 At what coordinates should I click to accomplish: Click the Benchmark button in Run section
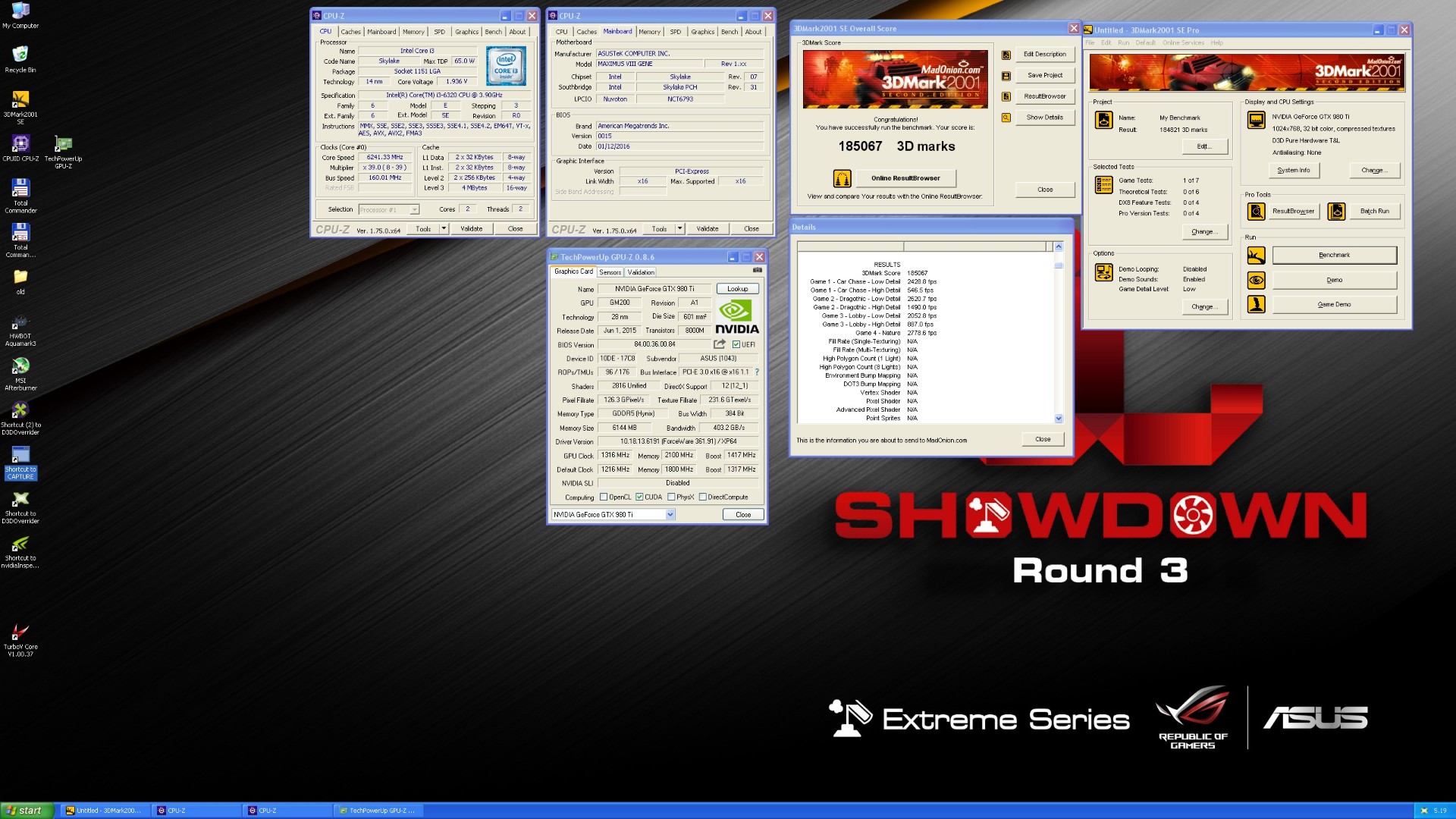pos(1334,256)
